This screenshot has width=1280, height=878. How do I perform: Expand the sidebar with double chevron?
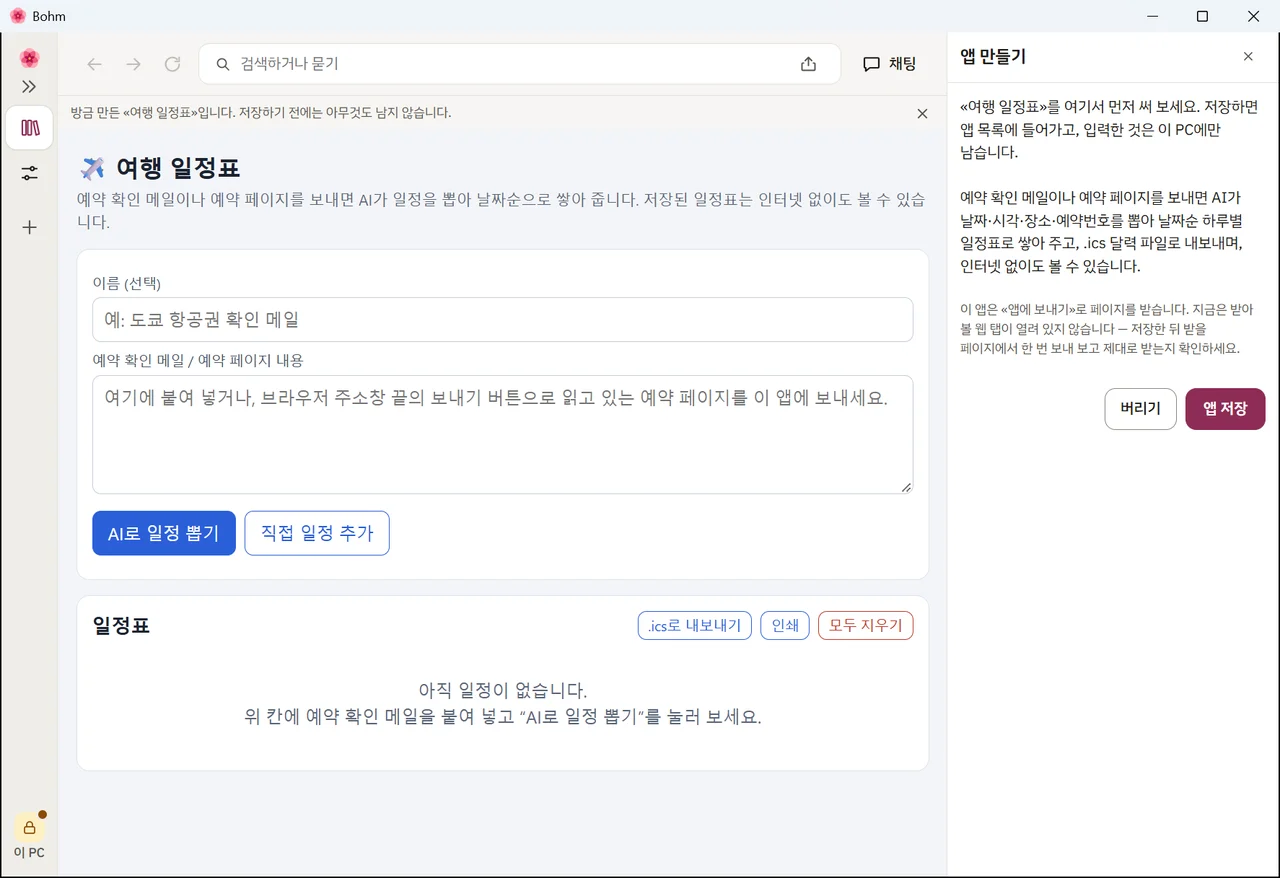[x=29, y=87]
